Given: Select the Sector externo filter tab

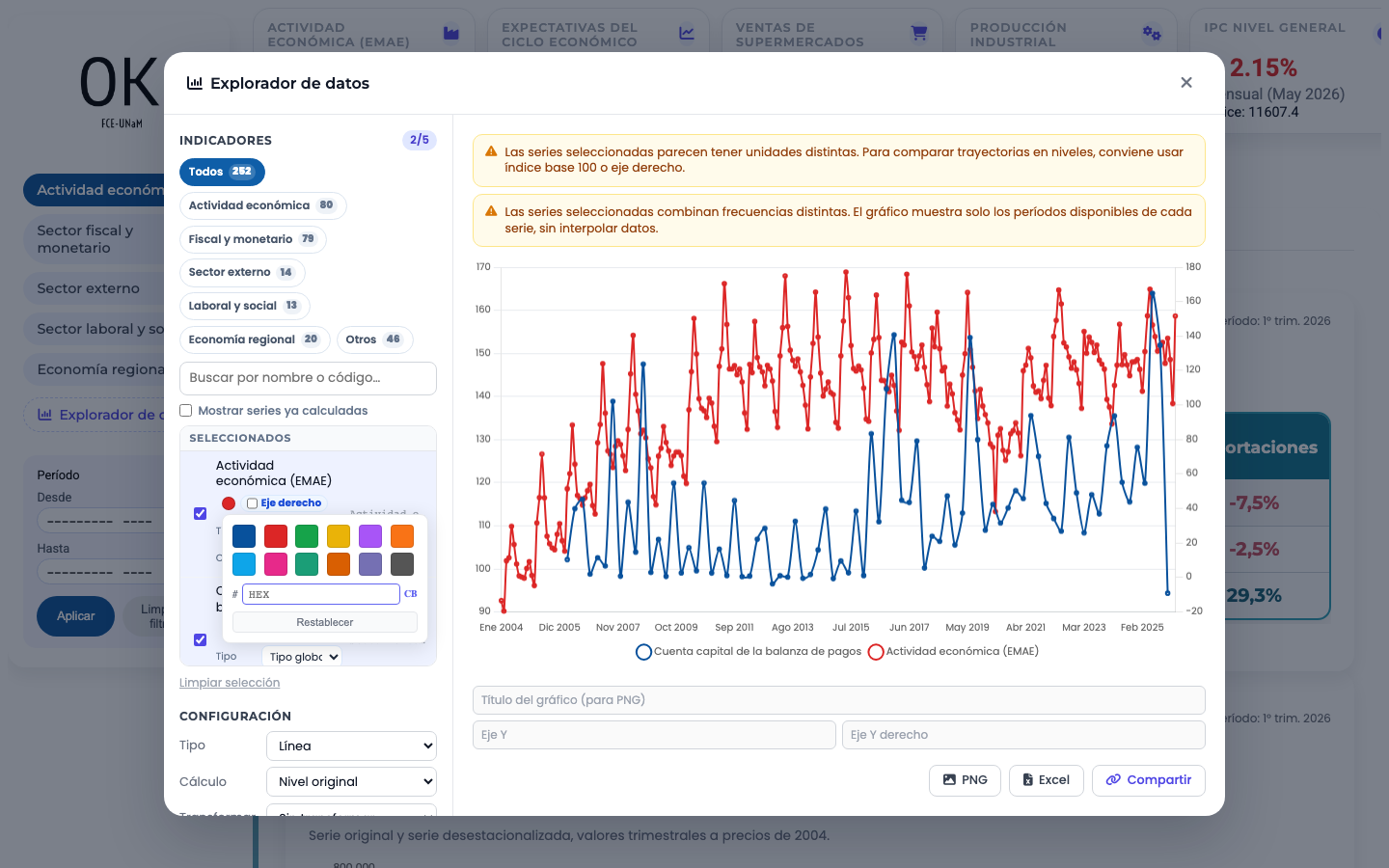Looking at the screenshot, I should click(x=242, y=273).
